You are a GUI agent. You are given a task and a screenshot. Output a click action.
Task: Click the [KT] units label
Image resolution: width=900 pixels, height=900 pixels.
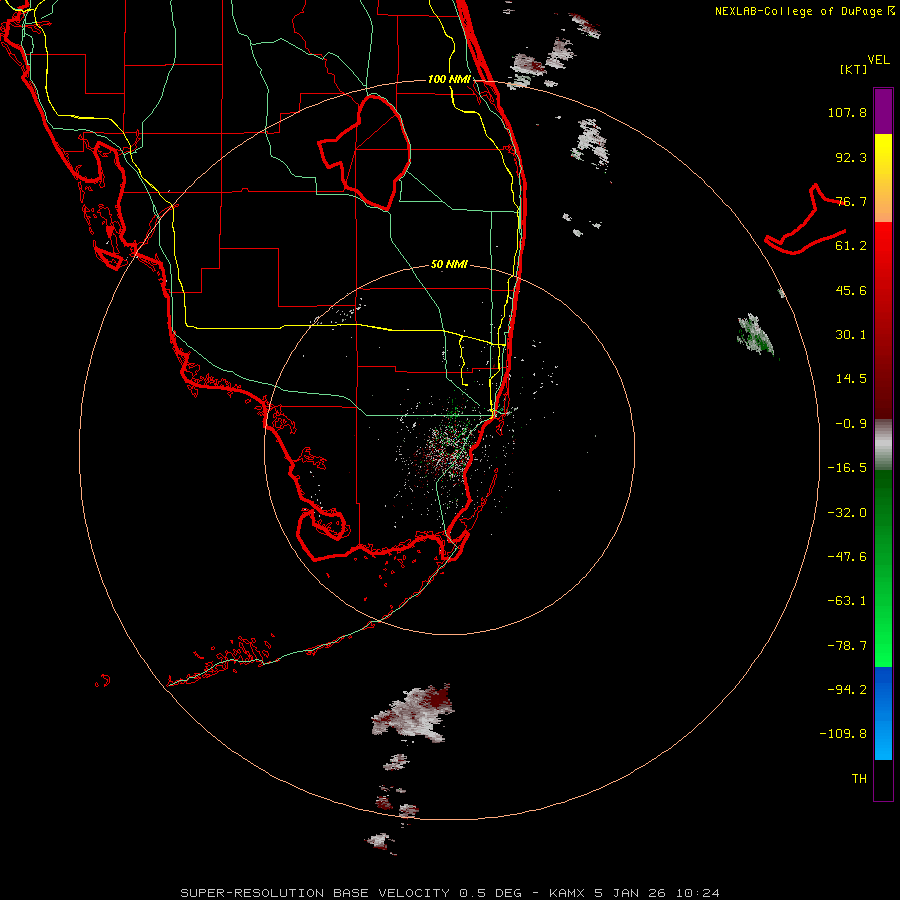(x=853, y=69)
